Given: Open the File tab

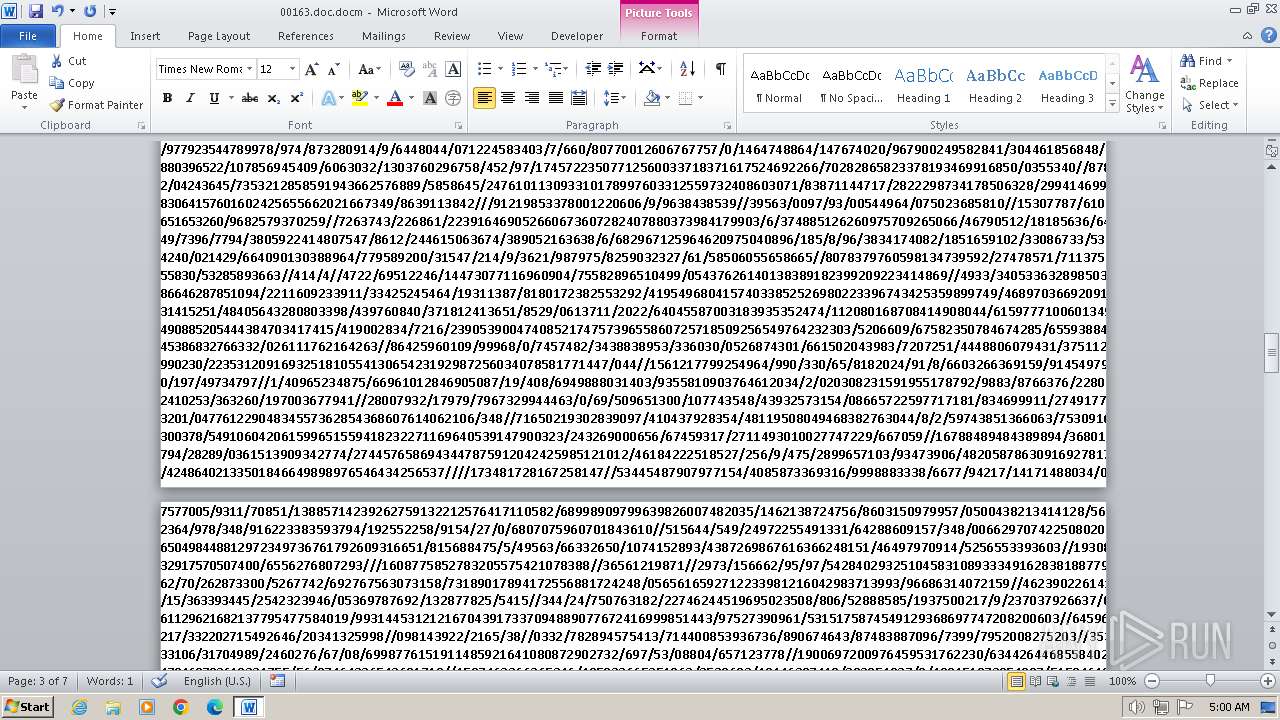Looking at the screenshot, I should click(28, 36).
